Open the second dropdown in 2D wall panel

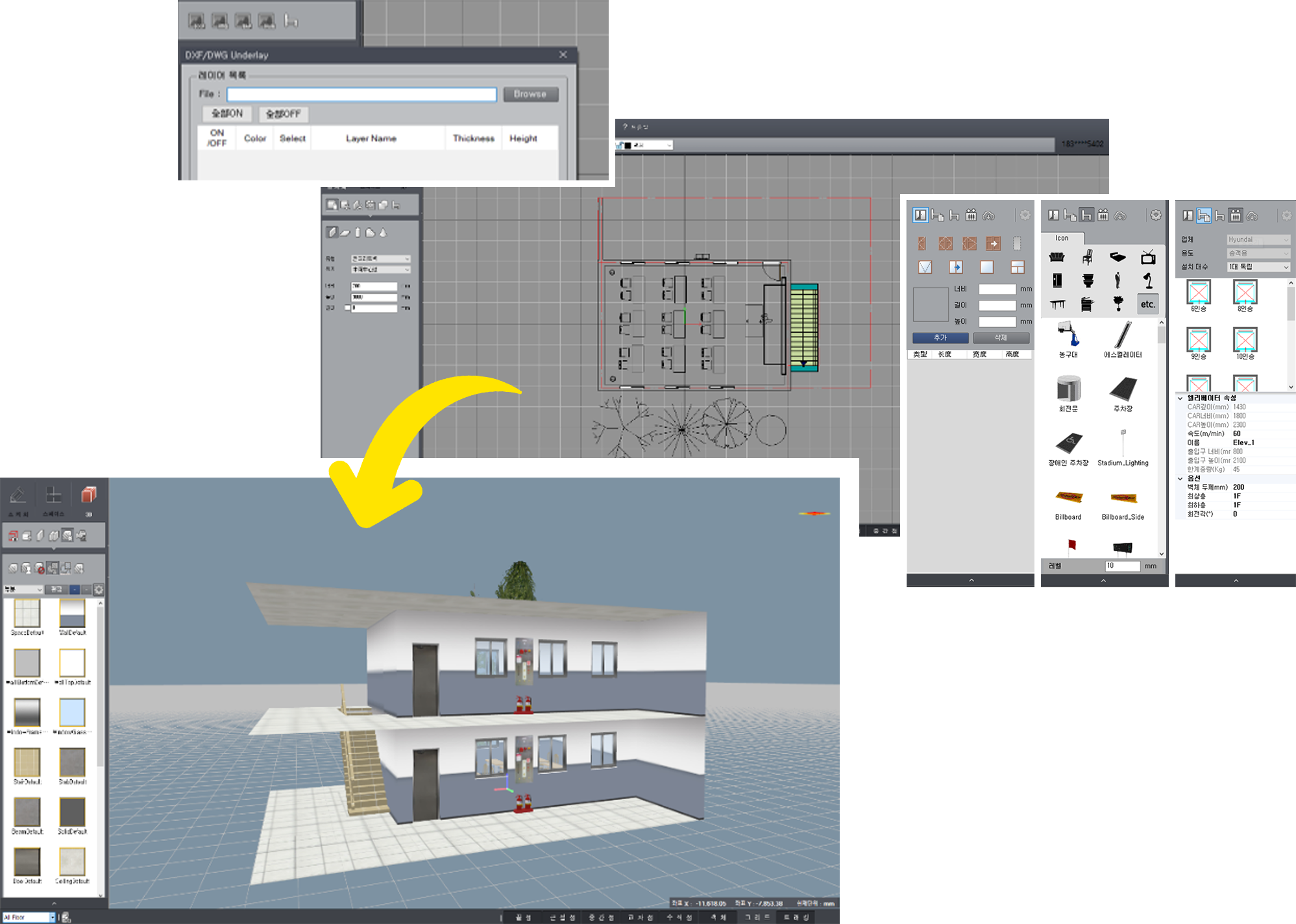(x=381, y=269)
